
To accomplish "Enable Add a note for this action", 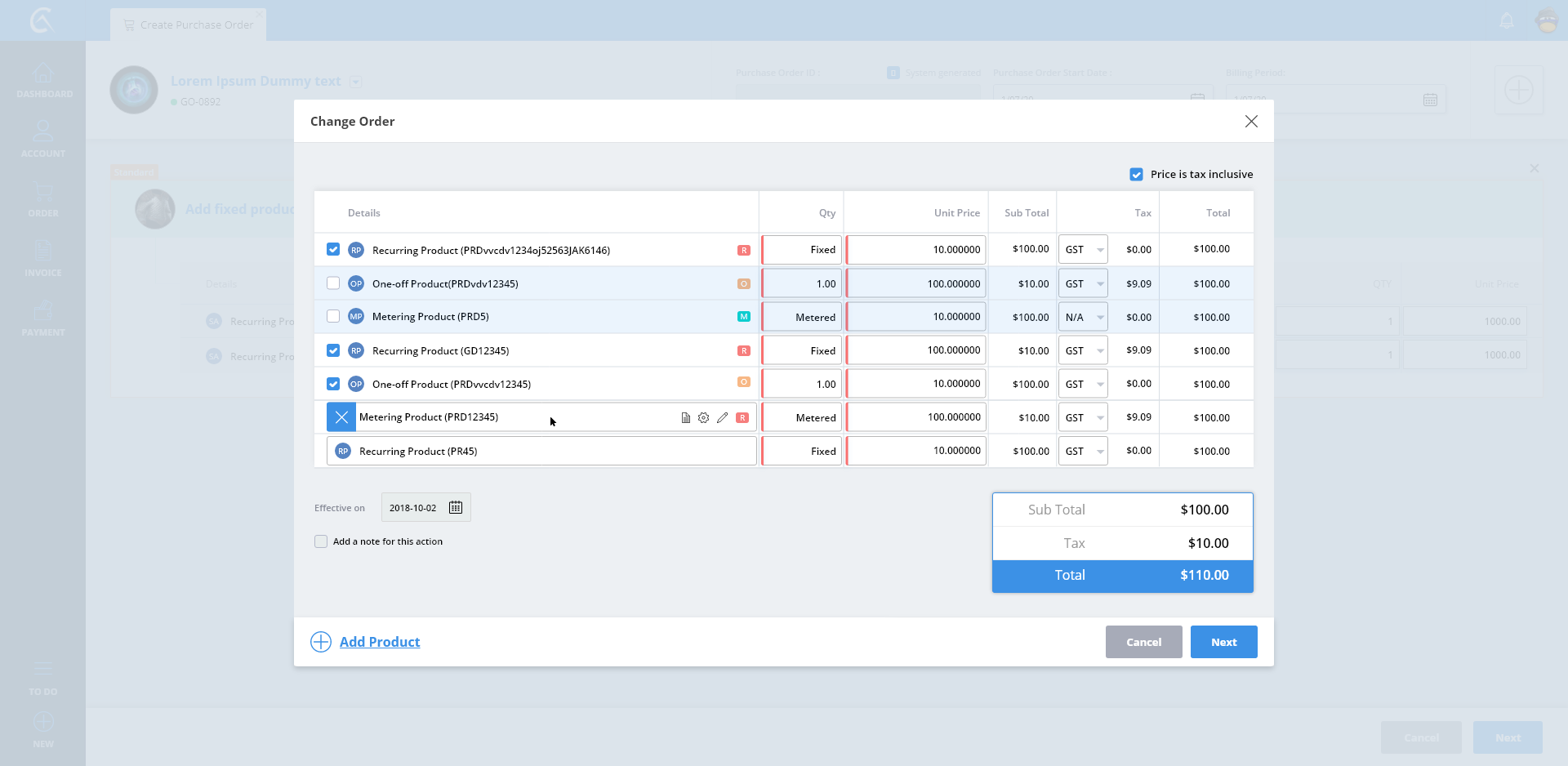I will (x=321, y=541).
